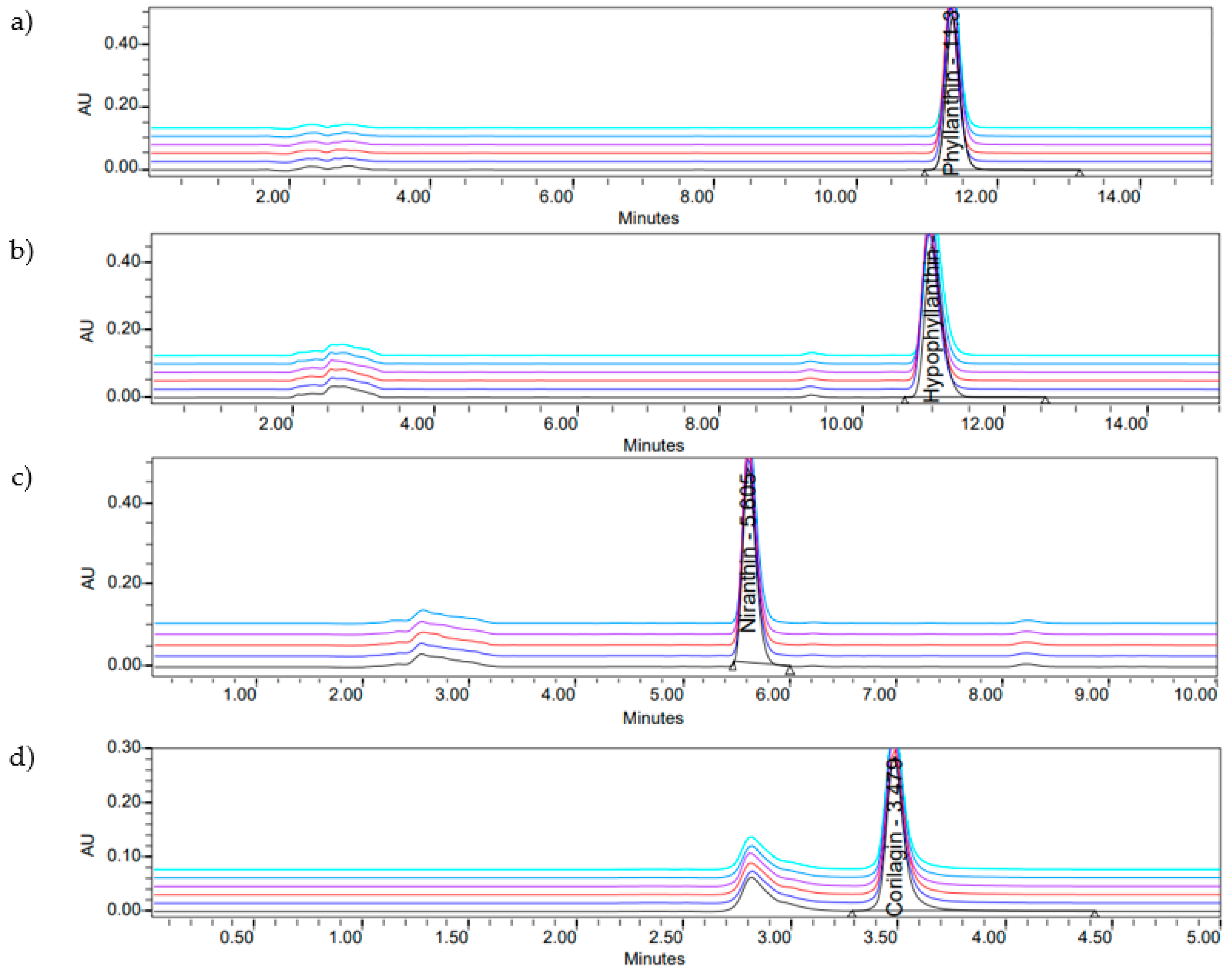Click the 'a)' panel label
The width and height of the screenshot is (1232, 975).
pyautogui.click(x=22, y=23)
